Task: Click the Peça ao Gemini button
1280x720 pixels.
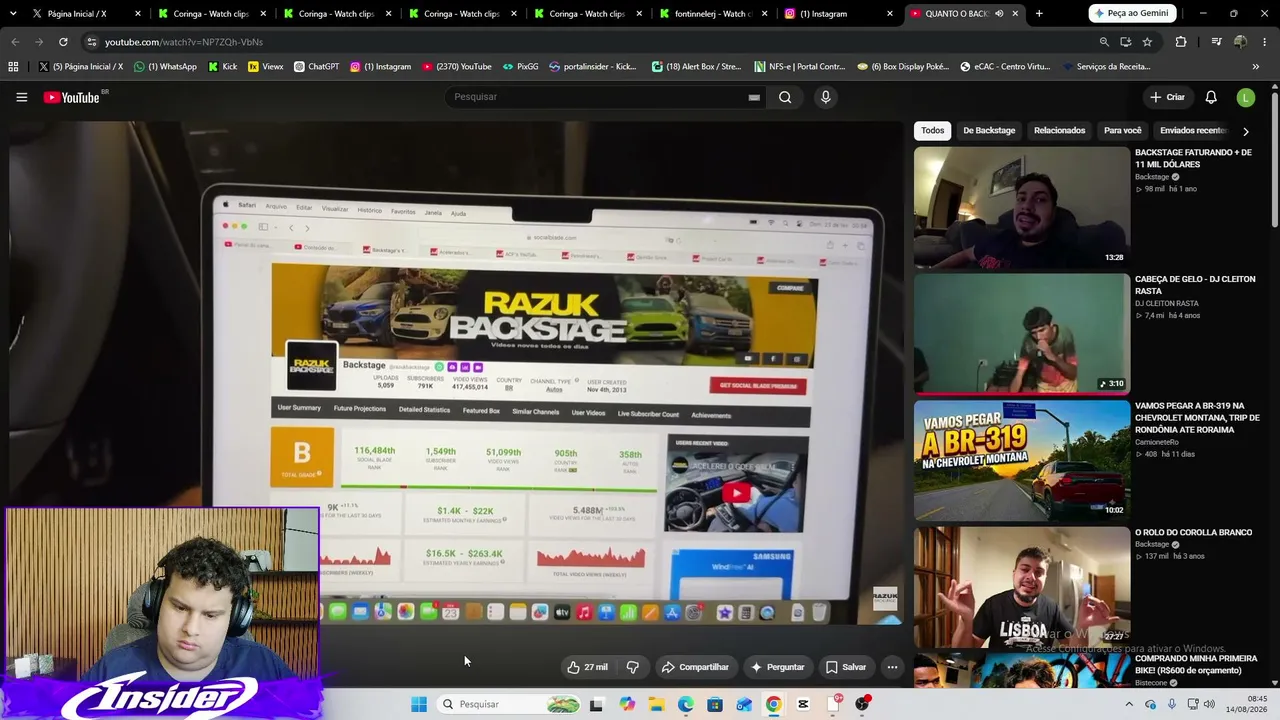Action: 1131,14
